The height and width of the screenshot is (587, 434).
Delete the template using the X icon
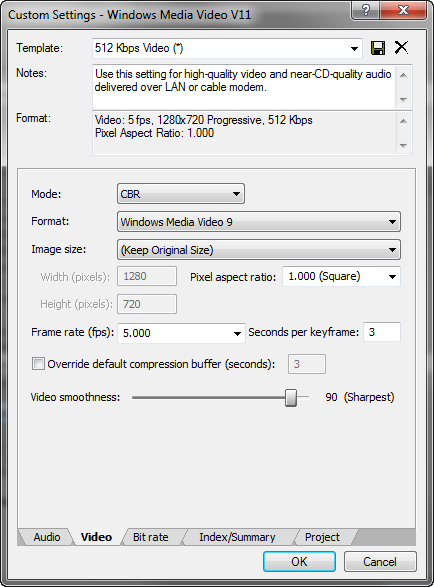click(401, 48)
